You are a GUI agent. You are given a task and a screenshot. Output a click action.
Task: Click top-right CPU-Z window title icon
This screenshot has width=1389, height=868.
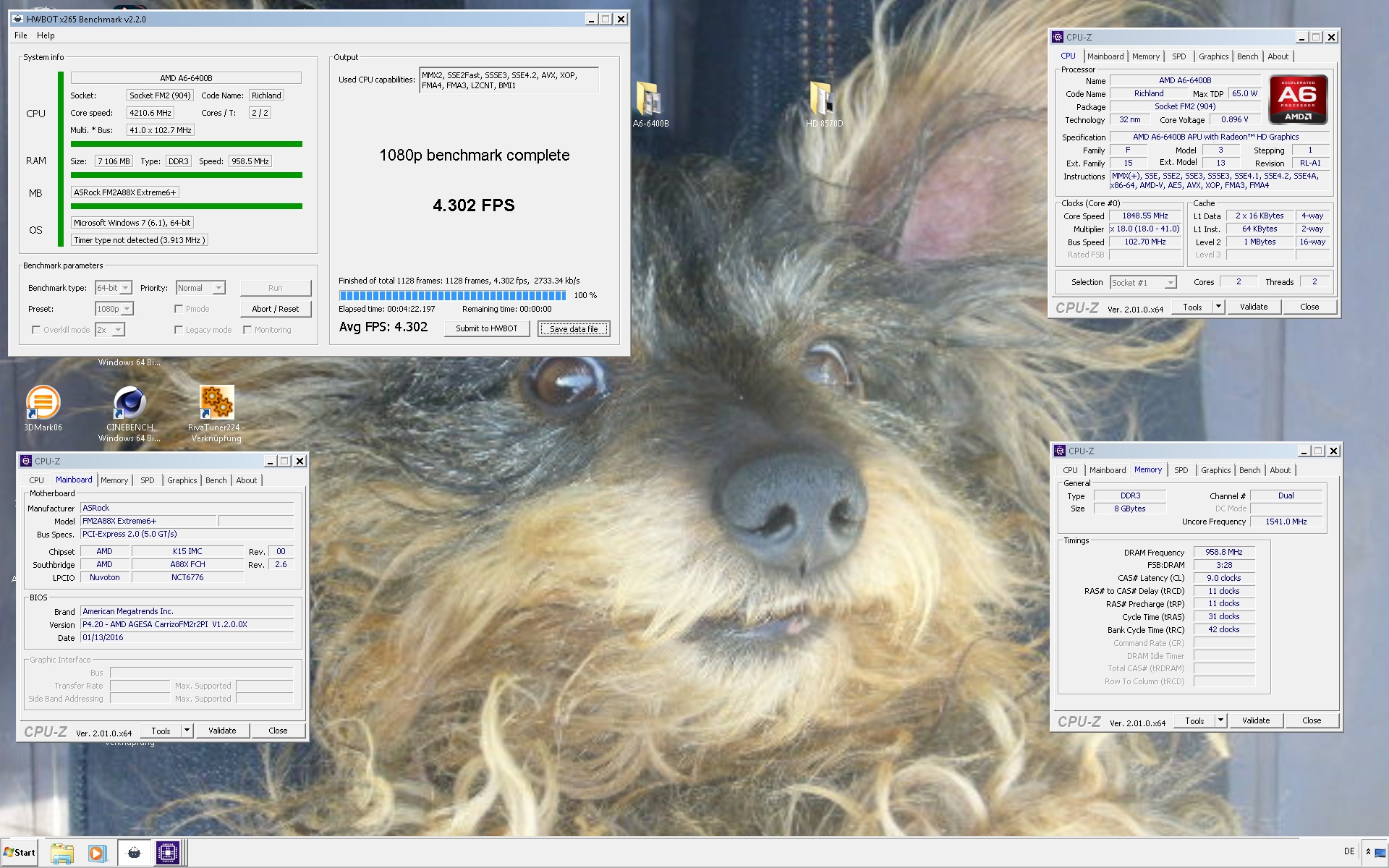(x=1058, y=37)
